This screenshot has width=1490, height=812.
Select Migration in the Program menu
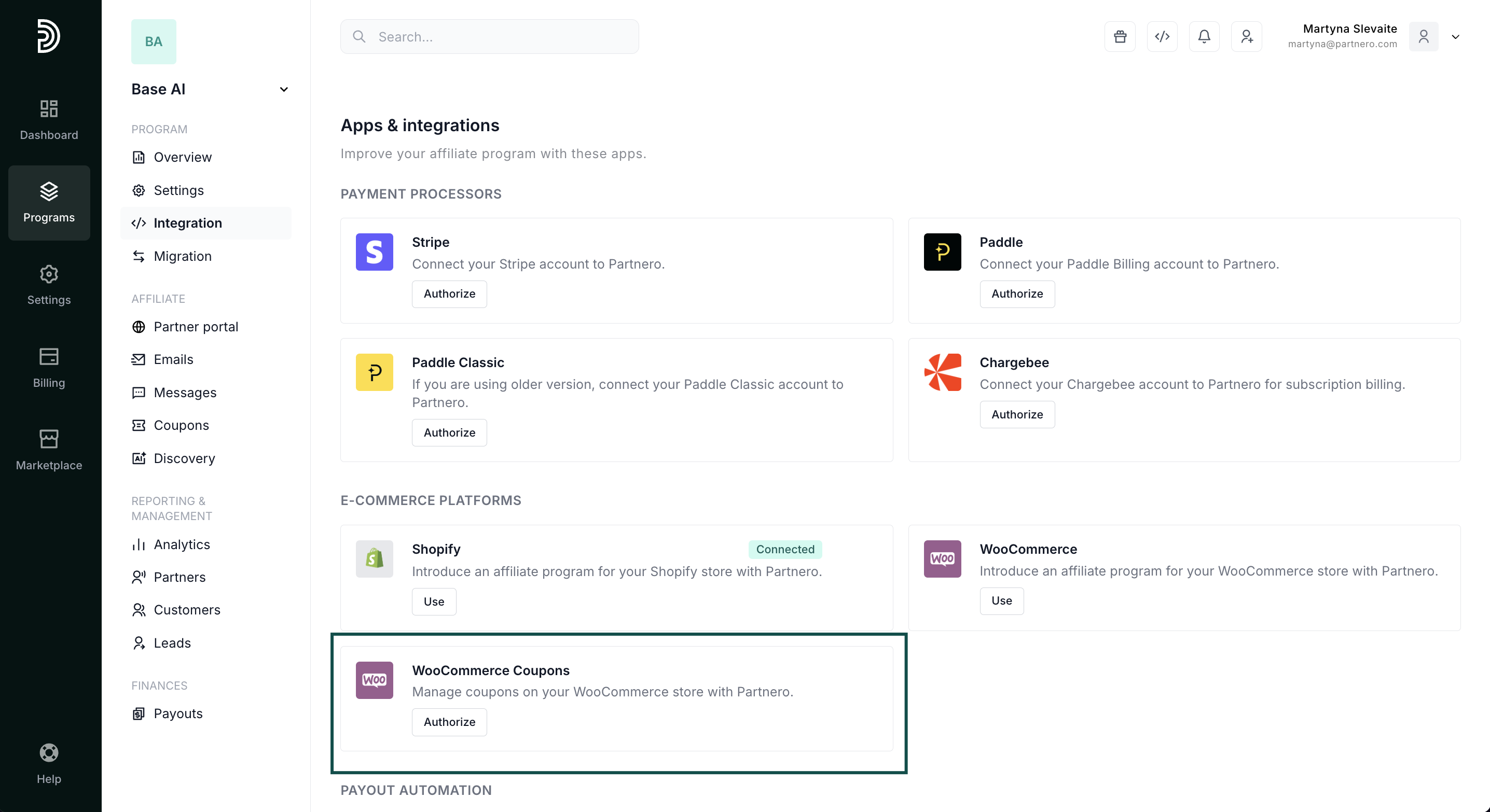pyautogui.click(x=182, y=256)
